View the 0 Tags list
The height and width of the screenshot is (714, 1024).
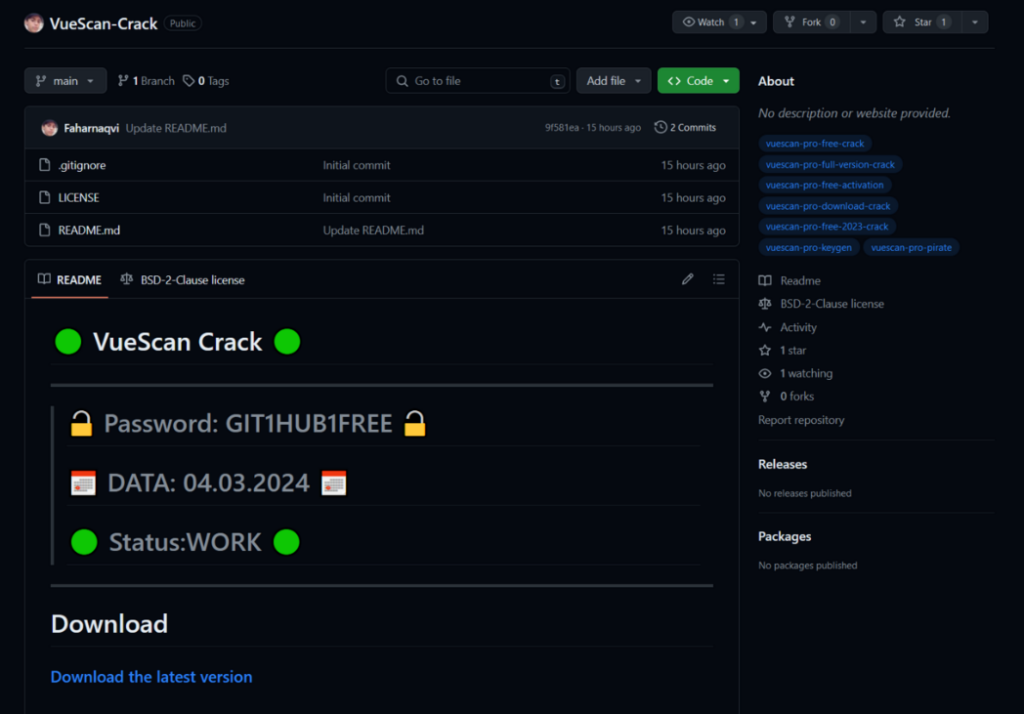point(206,81)
